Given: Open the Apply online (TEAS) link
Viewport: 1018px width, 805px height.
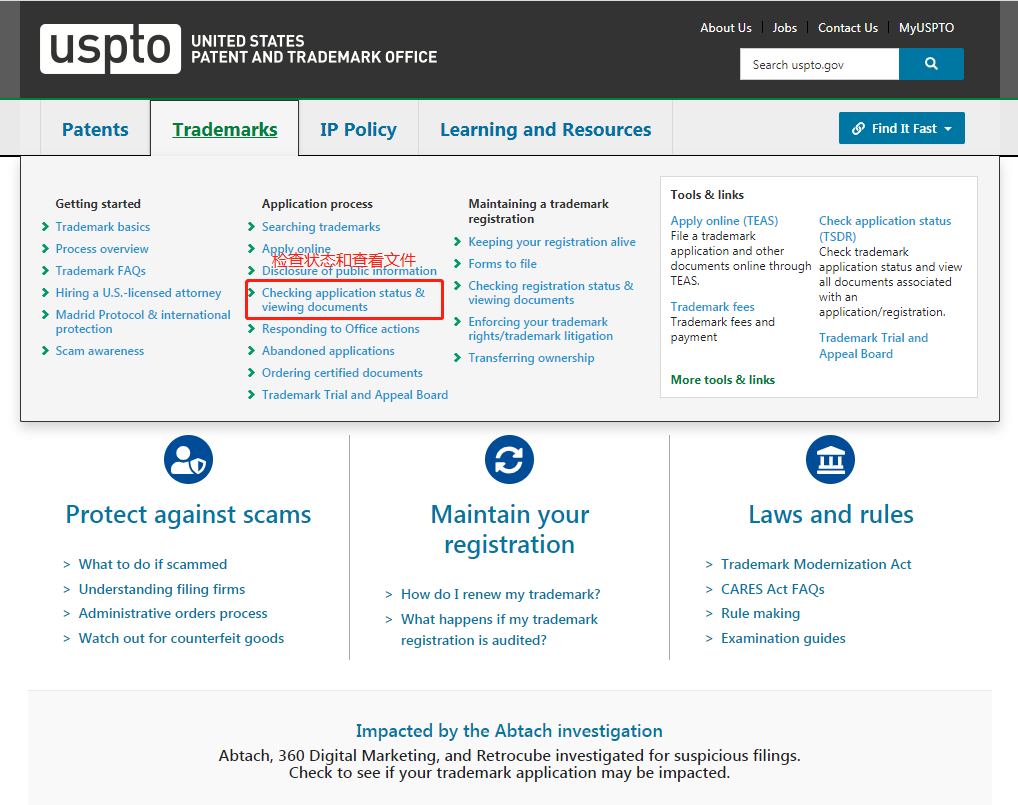Looking at the screenshot, I should [724, 221].
